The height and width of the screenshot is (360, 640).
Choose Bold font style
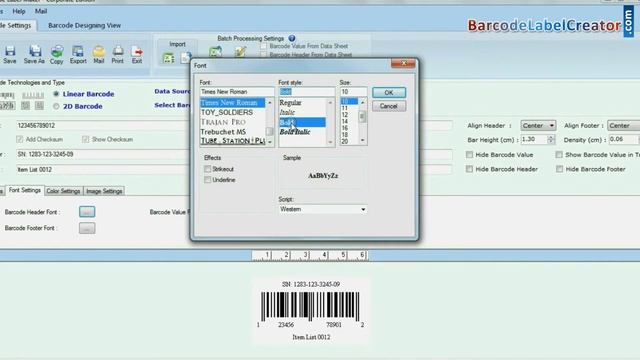pyautogui.click(x=302, y=122)
